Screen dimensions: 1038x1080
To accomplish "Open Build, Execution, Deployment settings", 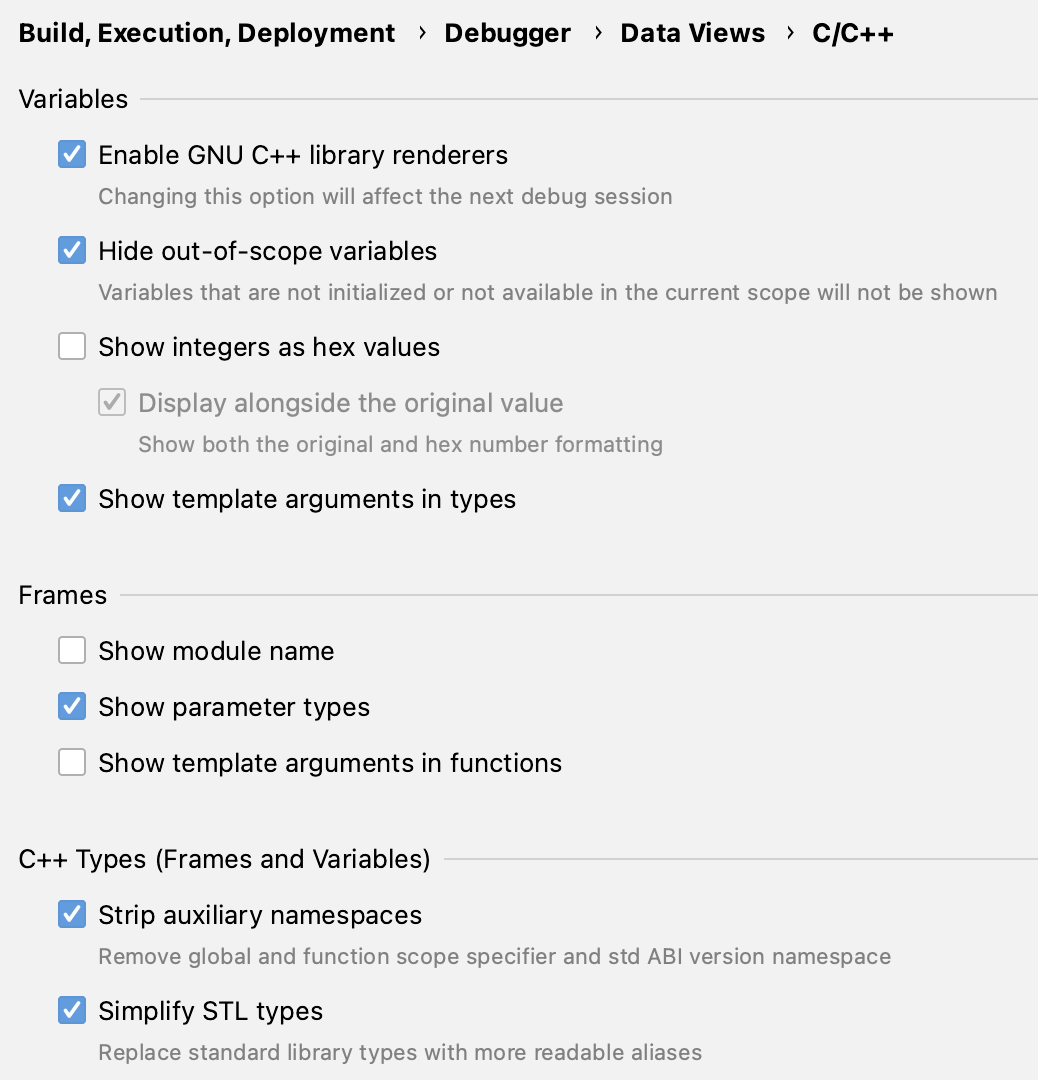I will (x=207, y=33).
